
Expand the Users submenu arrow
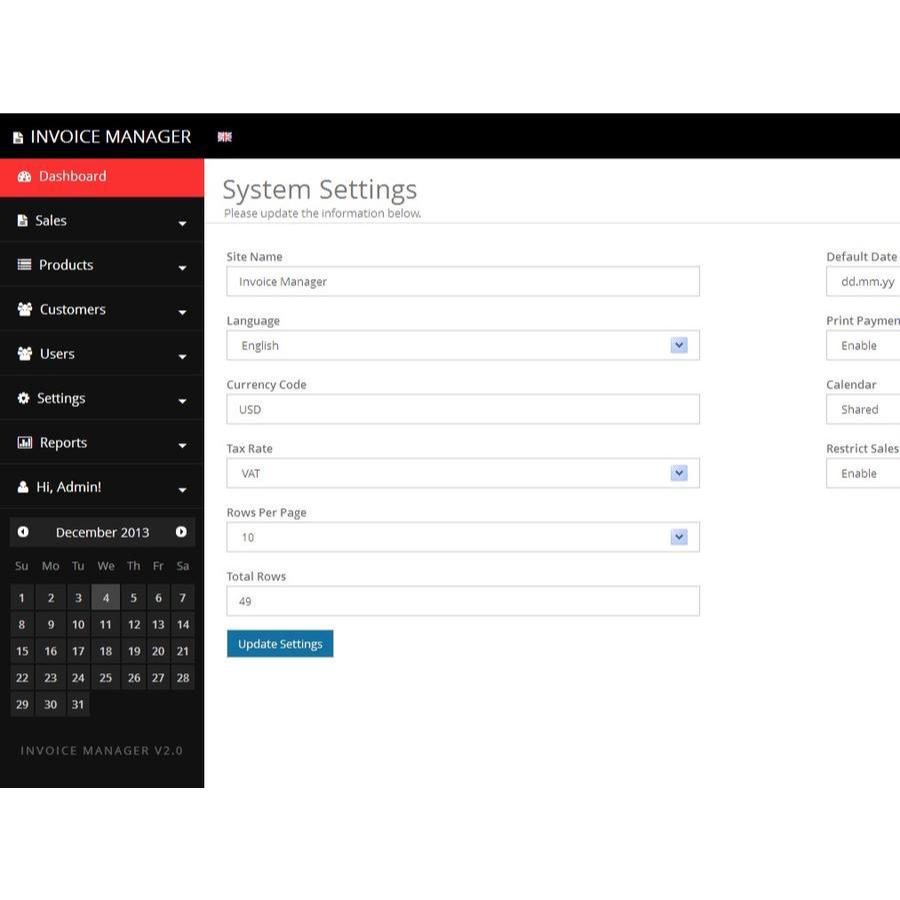click(183, 356)
